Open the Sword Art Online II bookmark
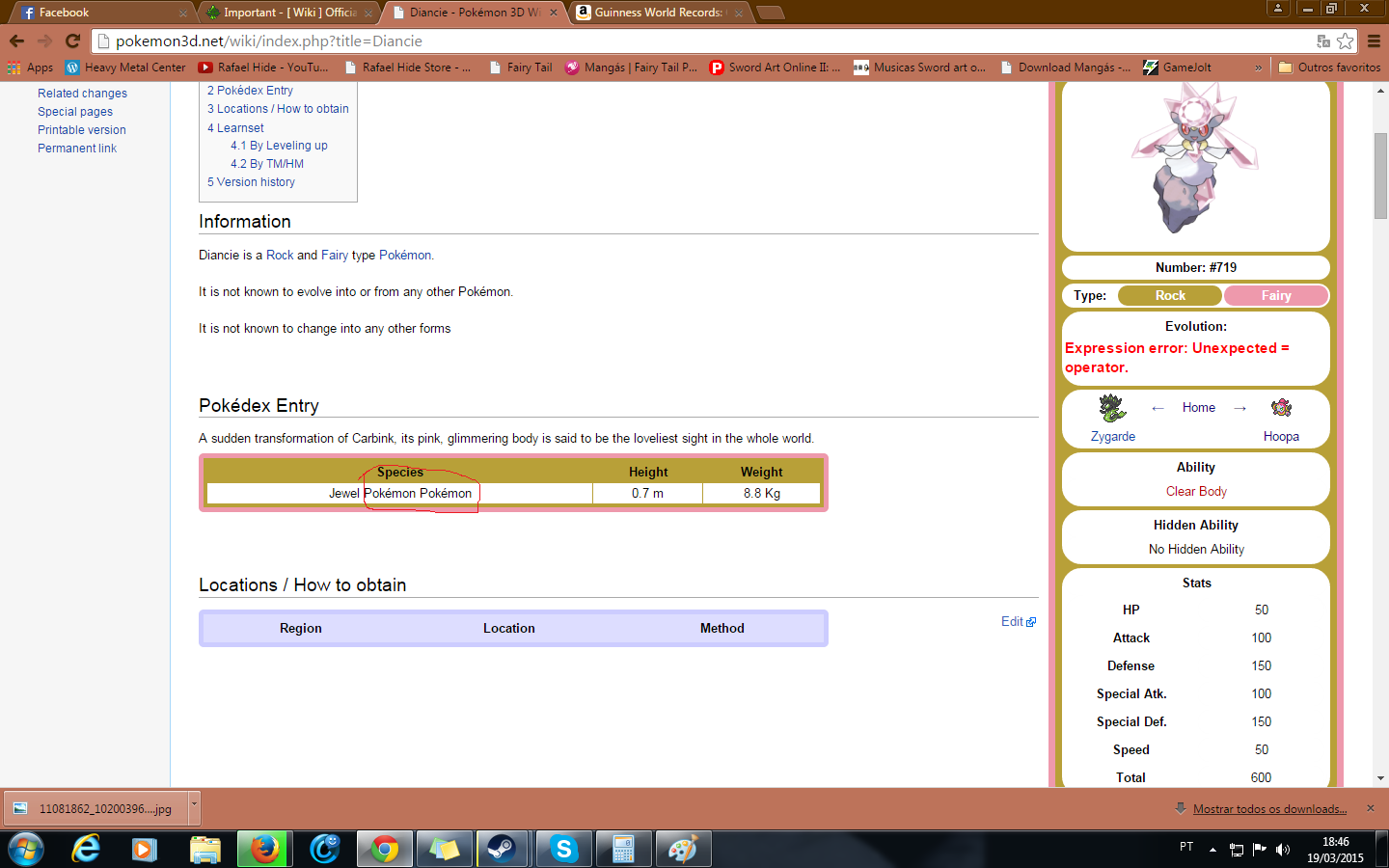 click(776, 68)
